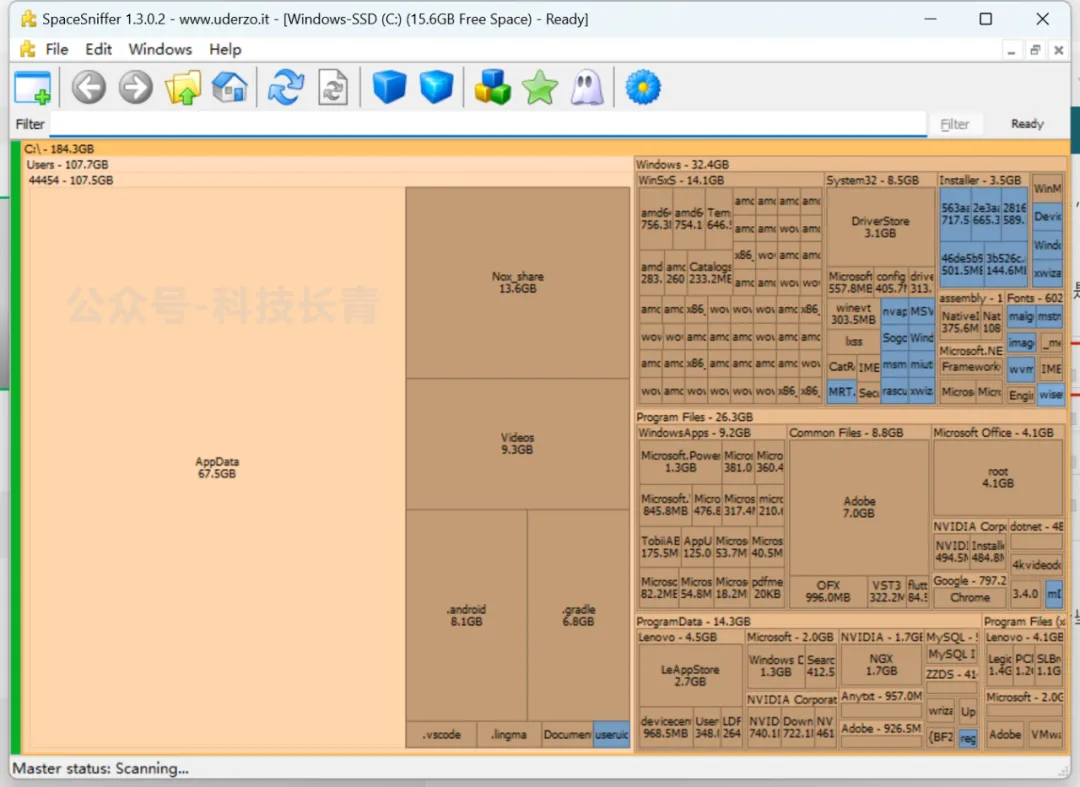This screenshot has width=1080, height=787.
Task: Toggle unknown space display ghost icon
Action: coord(587,88)
